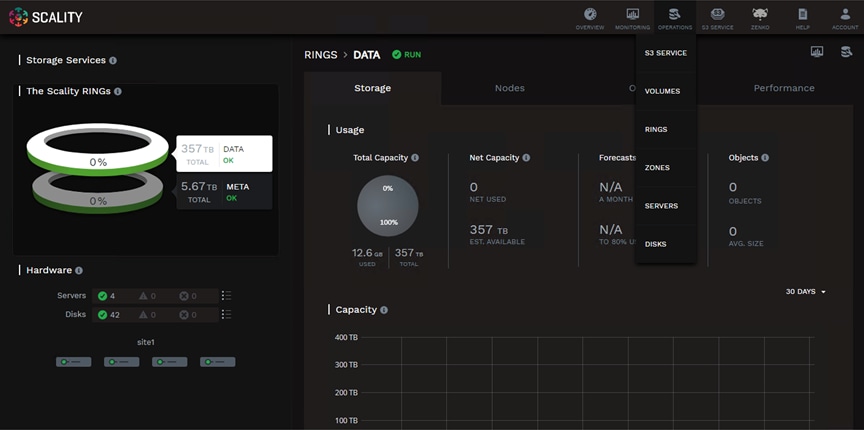Show info icon next to Capacity heading
The height and width of the screenshot is (430, 864).
click(384, 310)
